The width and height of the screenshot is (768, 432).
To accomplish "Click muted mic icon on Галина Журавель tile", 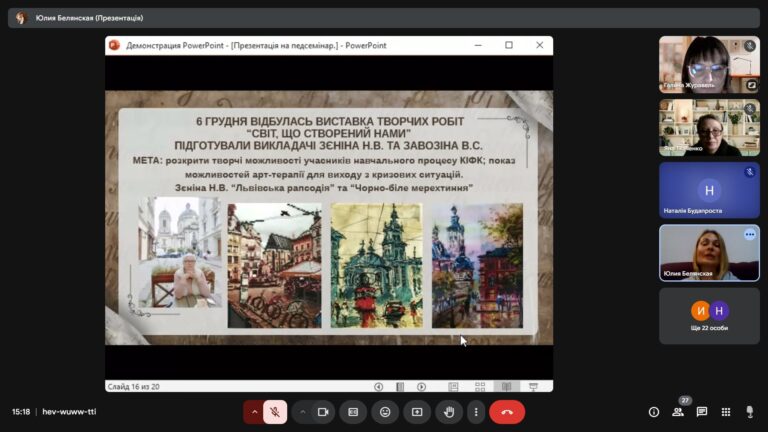I will 749,46.
